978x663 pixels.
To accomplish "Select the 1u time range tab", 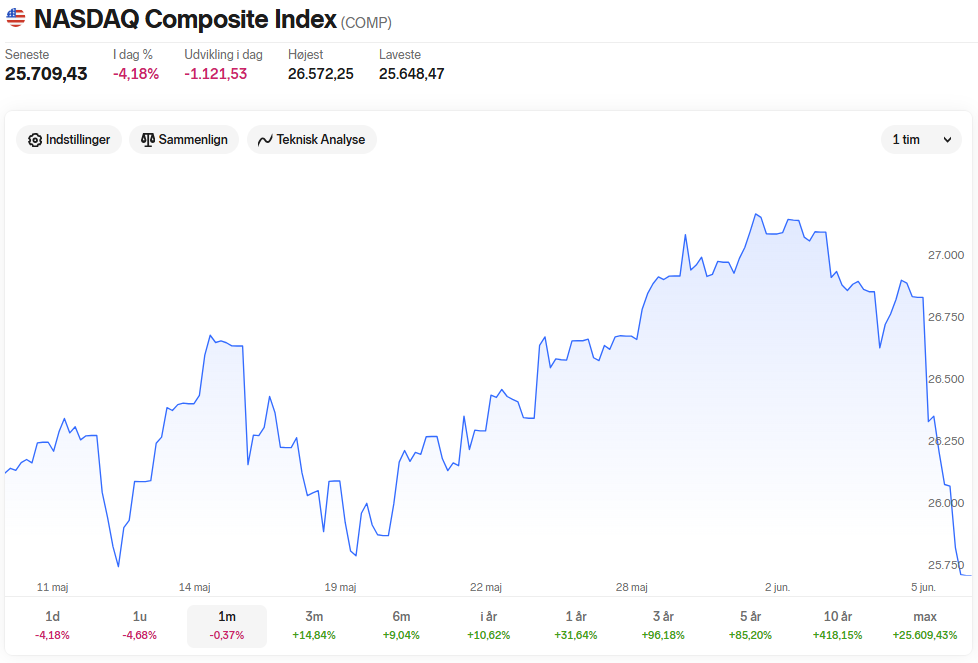I will (140, 626).
